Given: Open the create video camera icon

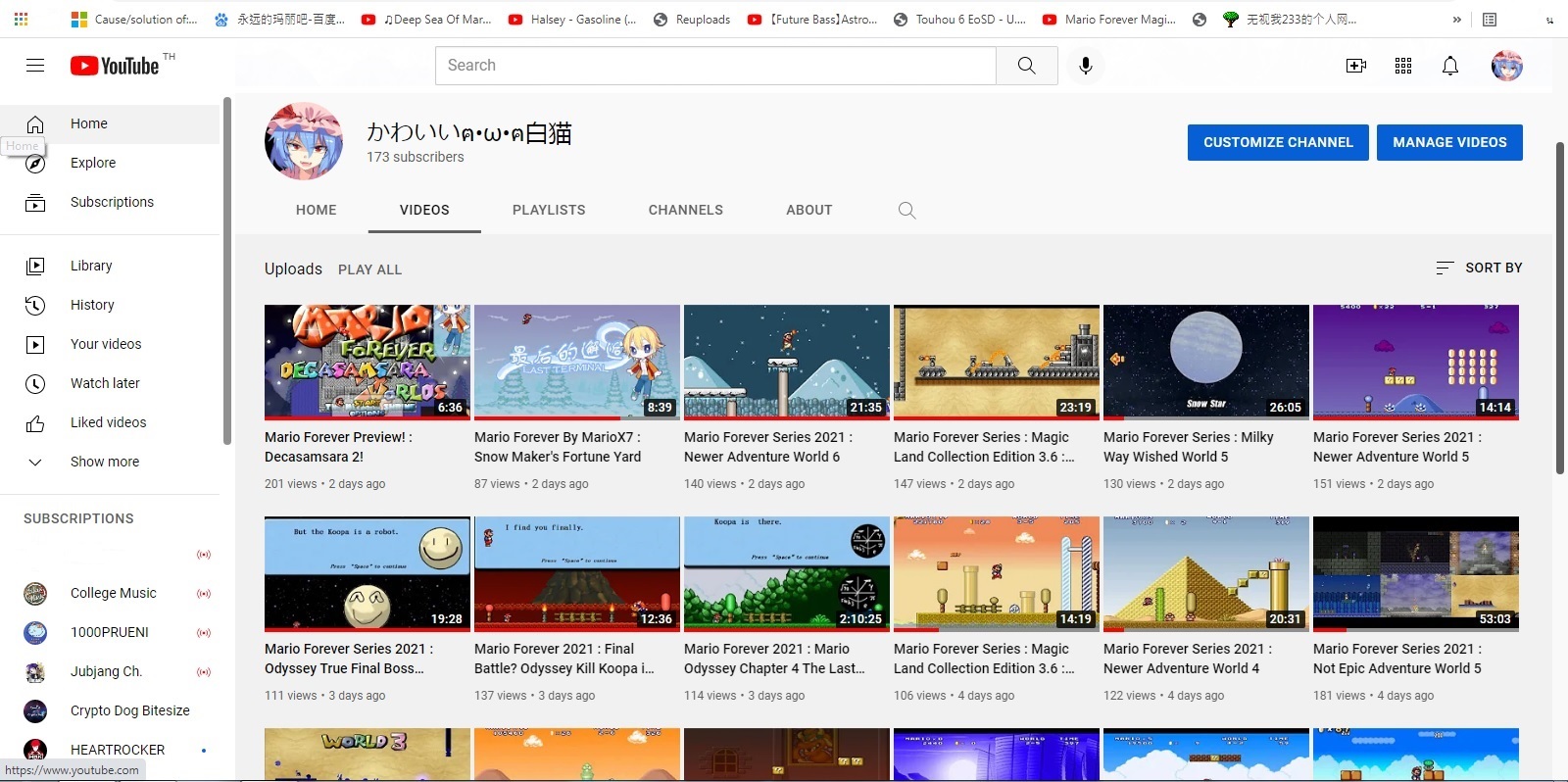Looking at the screenshot, I should tap(1356, 66).
